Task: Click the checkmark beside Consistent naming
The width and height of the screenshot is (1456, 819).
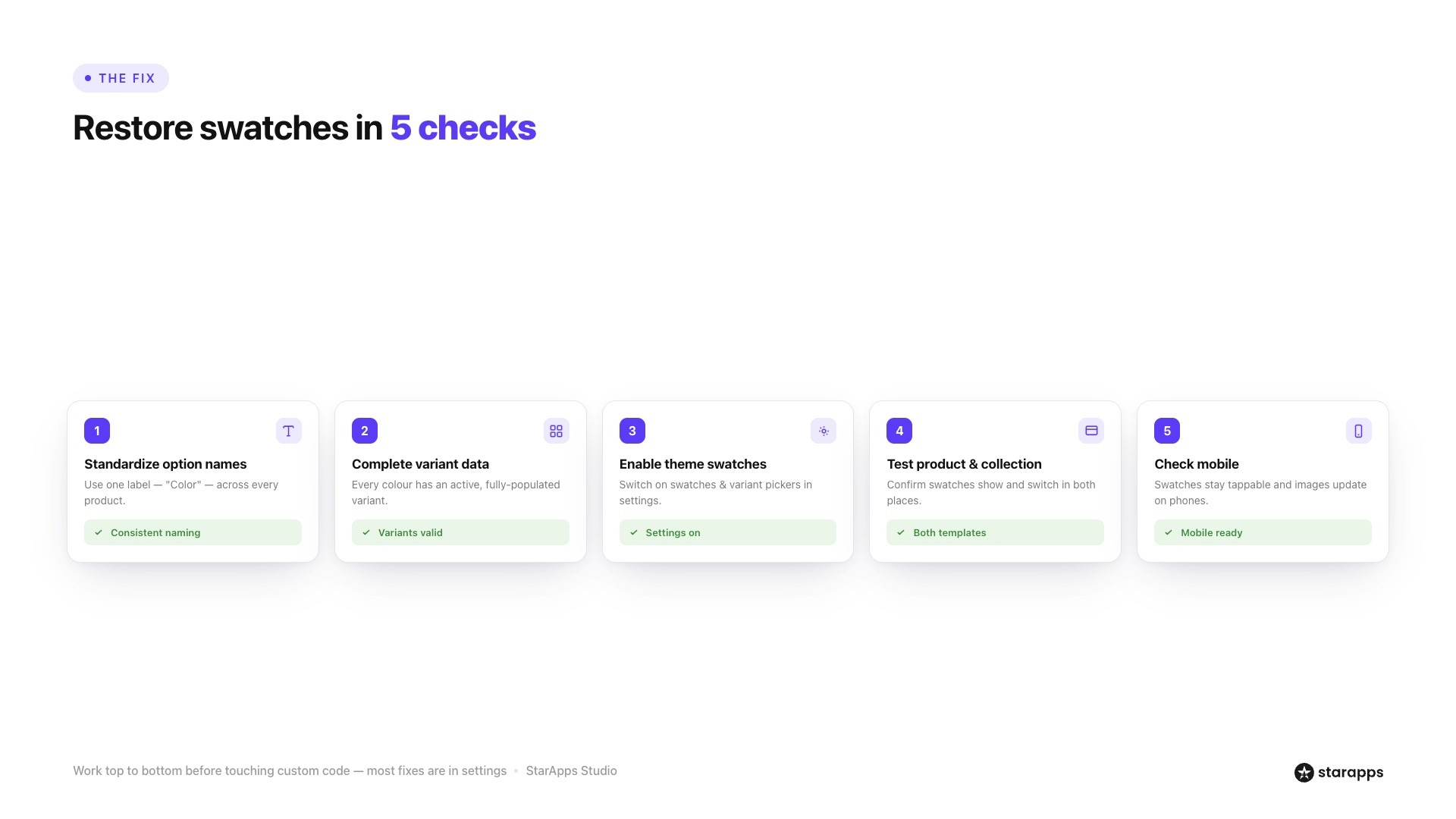Action: coord(99,532)
